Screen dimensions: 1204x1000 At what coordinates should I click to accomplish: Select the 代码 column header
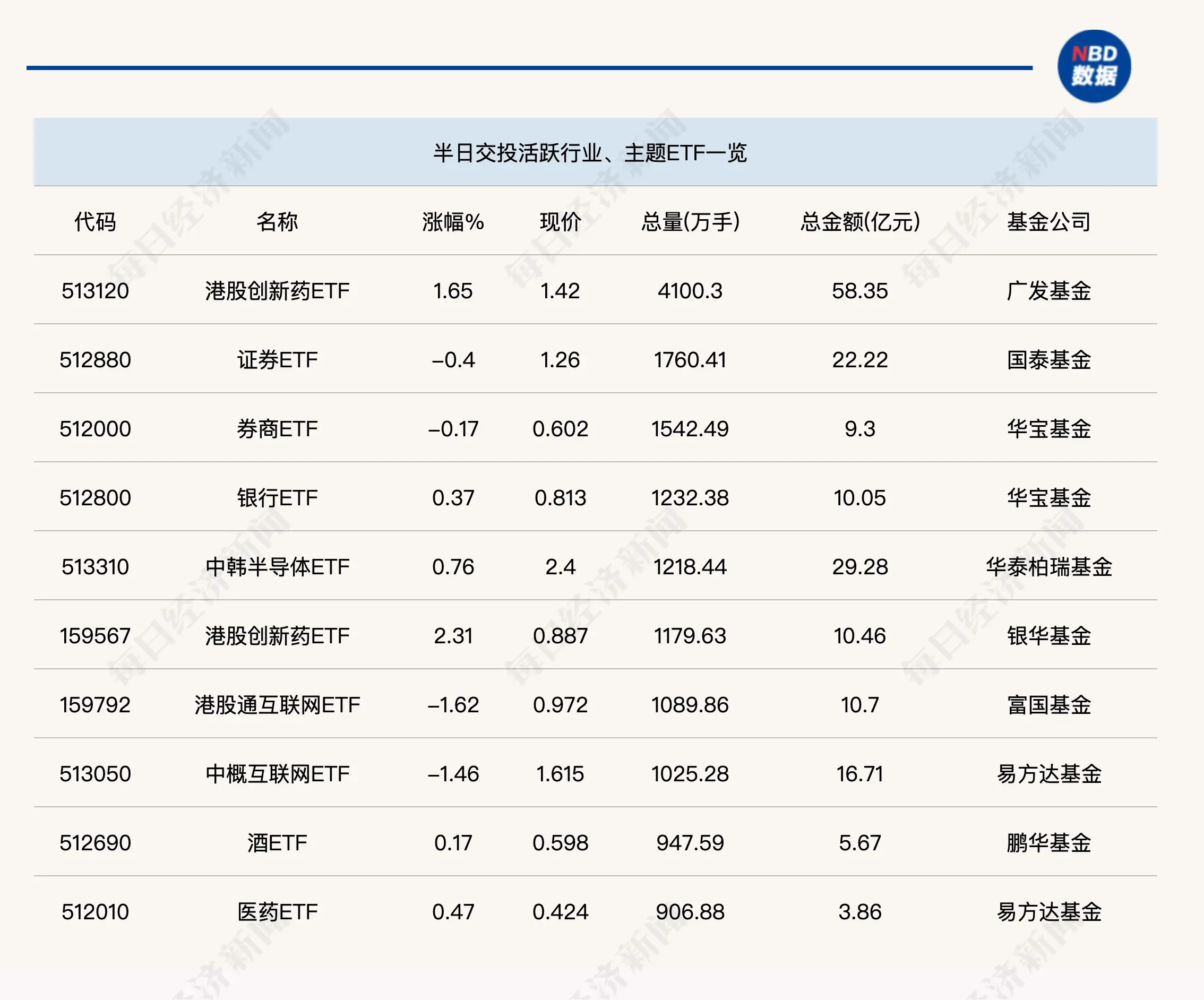(95, 222)
